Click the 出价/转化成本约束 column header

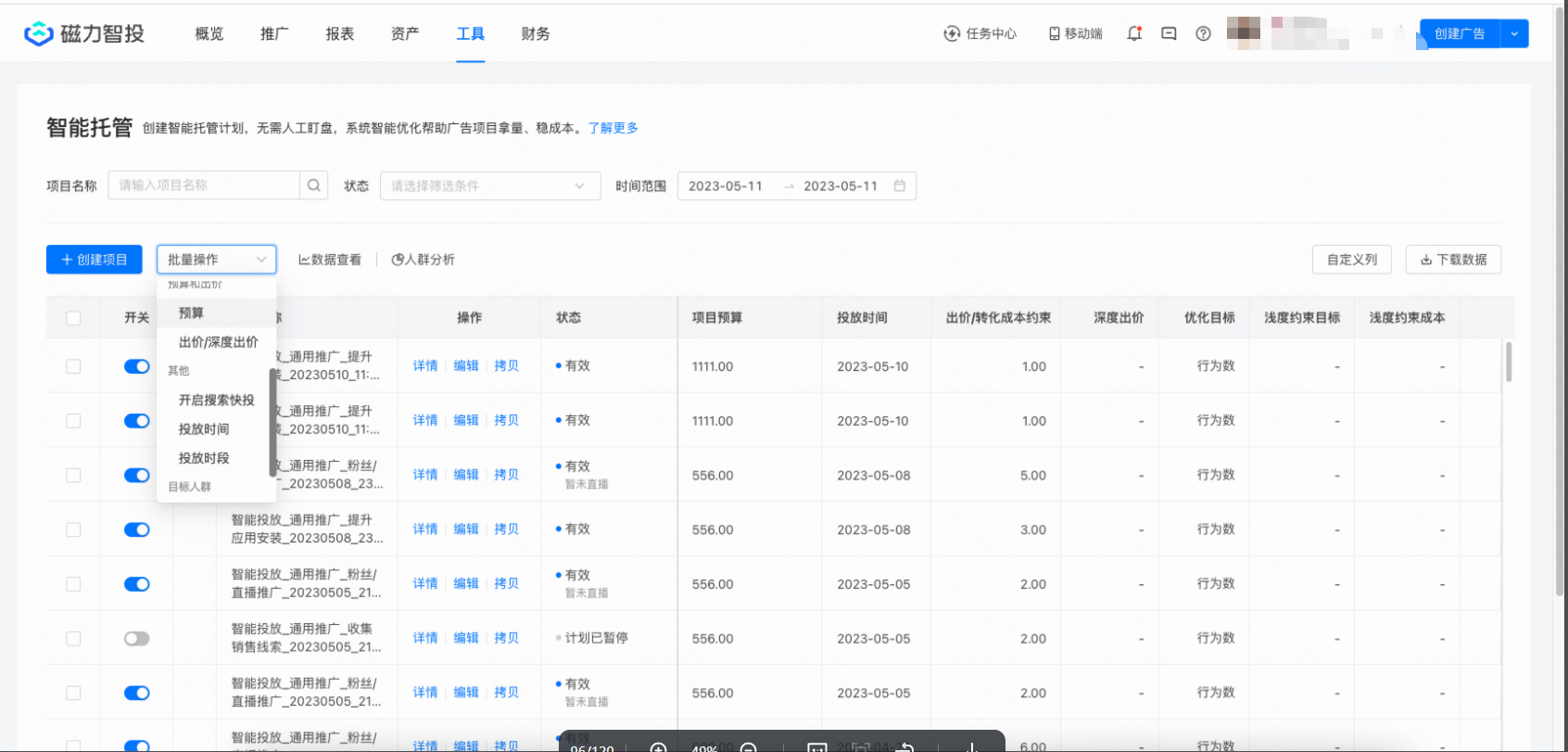(998, 318)
